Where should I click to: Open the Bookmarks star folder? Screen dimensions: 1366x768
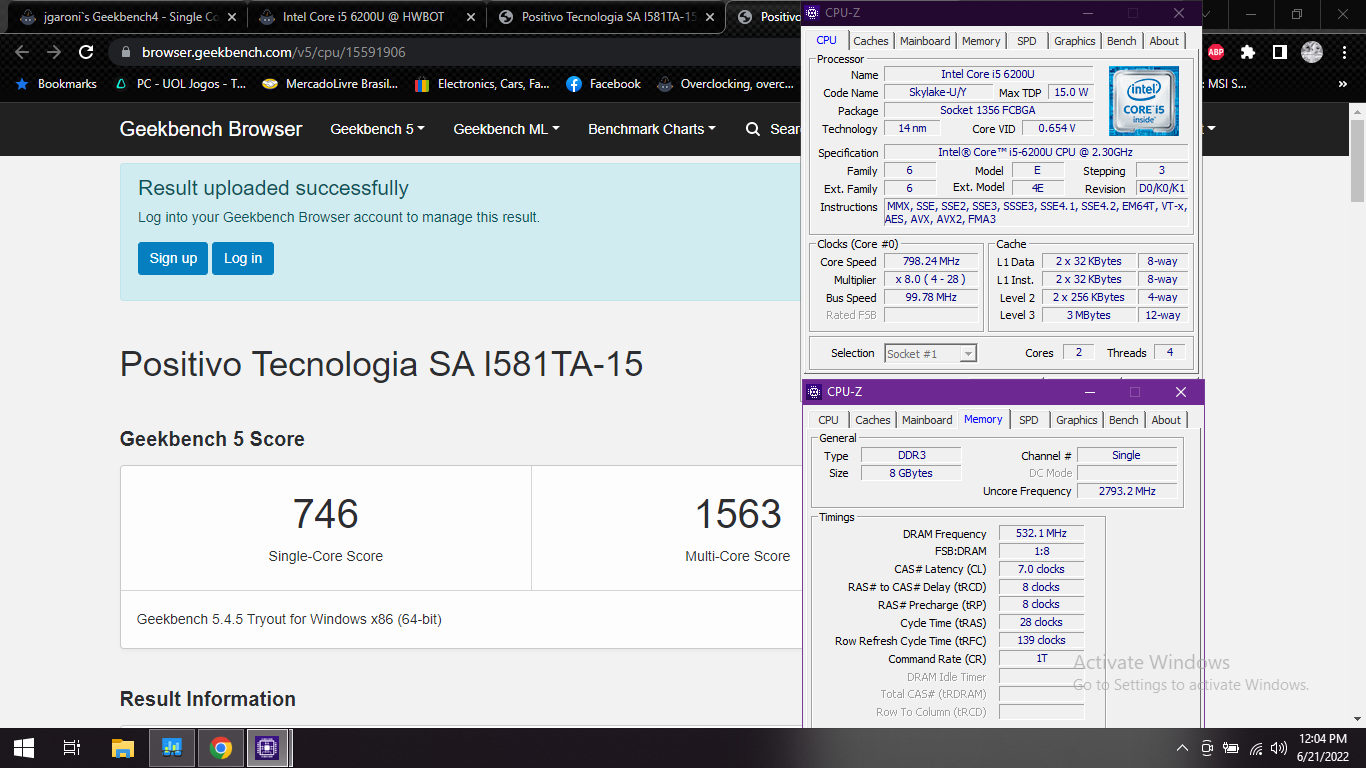56,84
